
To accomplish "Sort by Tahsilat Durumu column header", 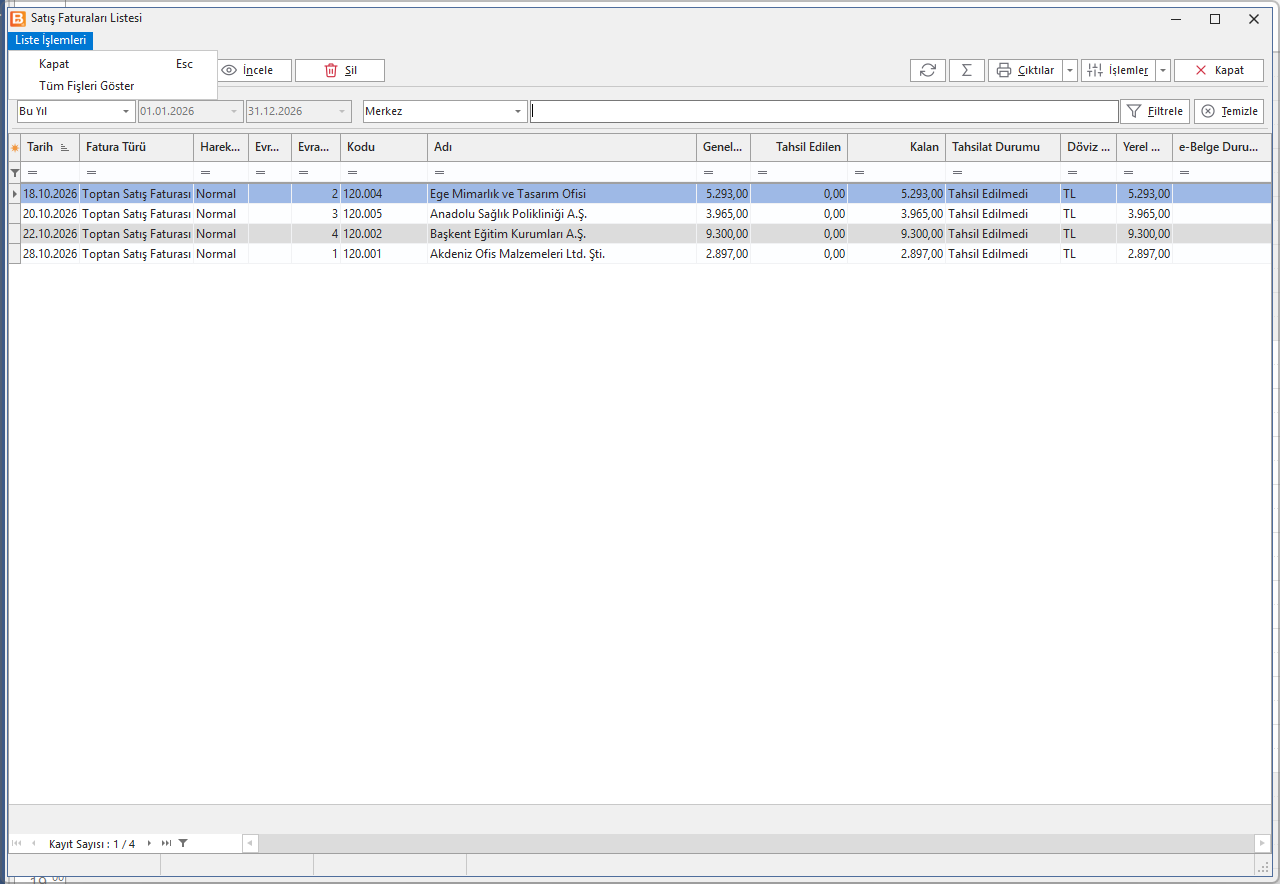I will pyautogui.click(x=1002, y=147).
